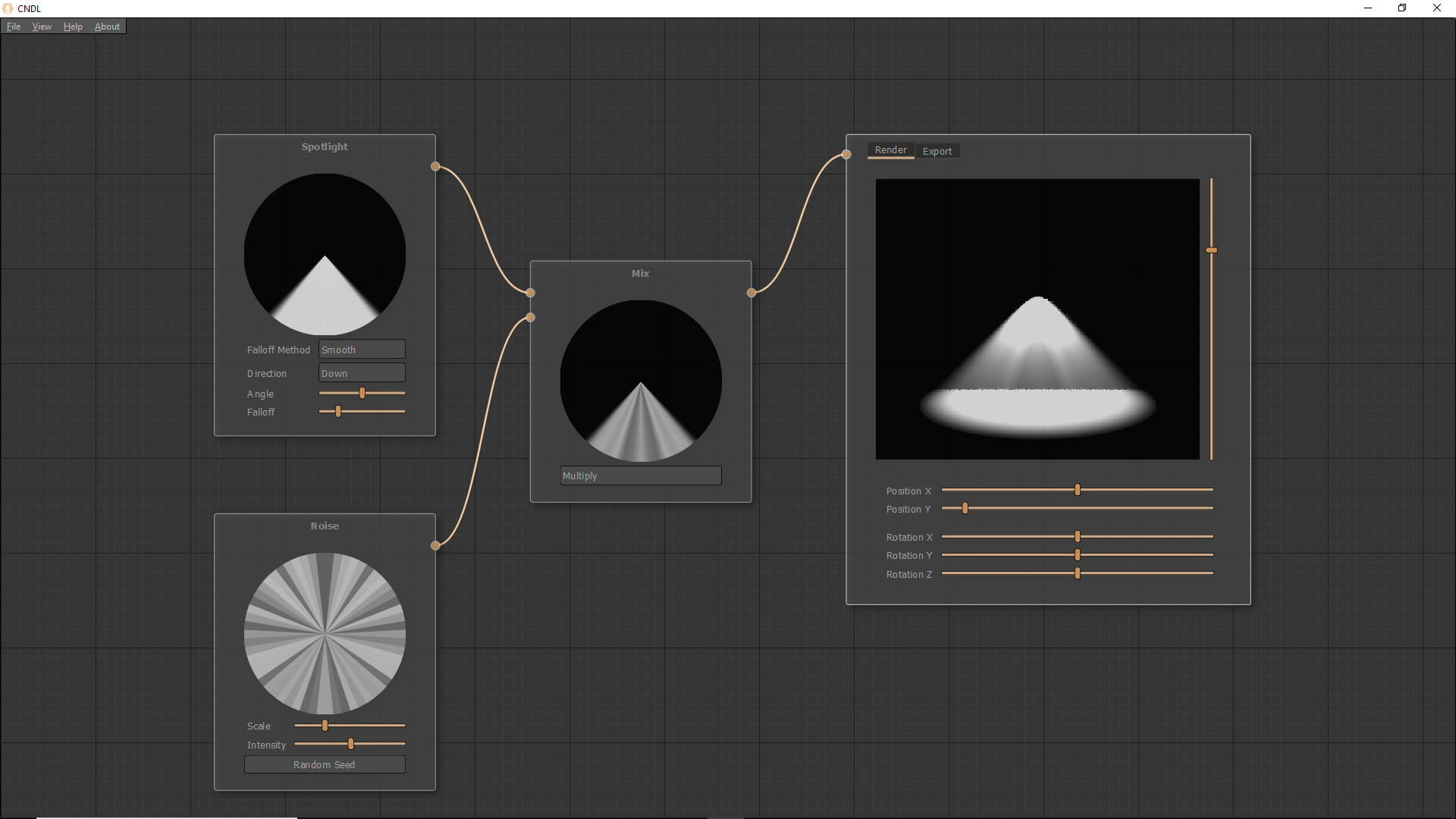Image resolution: width=1456 pixels, height=819 pixels.
Task: Open the Falloff Method dropdown showing Smooth
Action: [361, 349]
